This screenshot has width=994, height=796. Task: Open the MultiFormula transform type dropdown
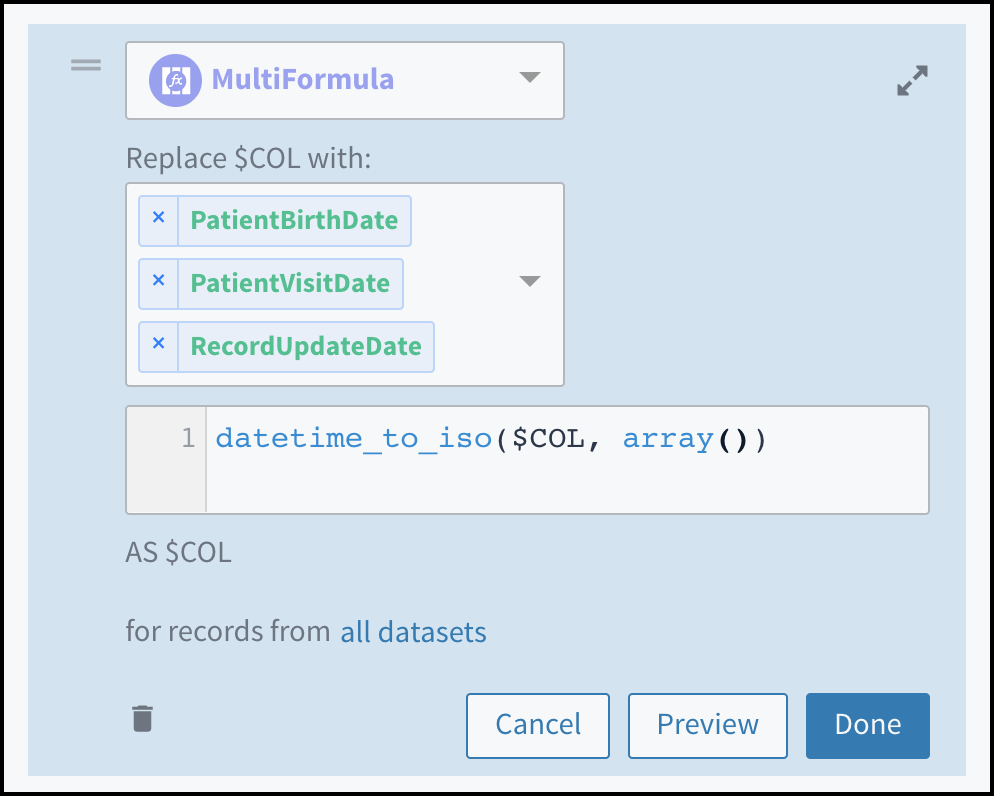pos(530,79)
